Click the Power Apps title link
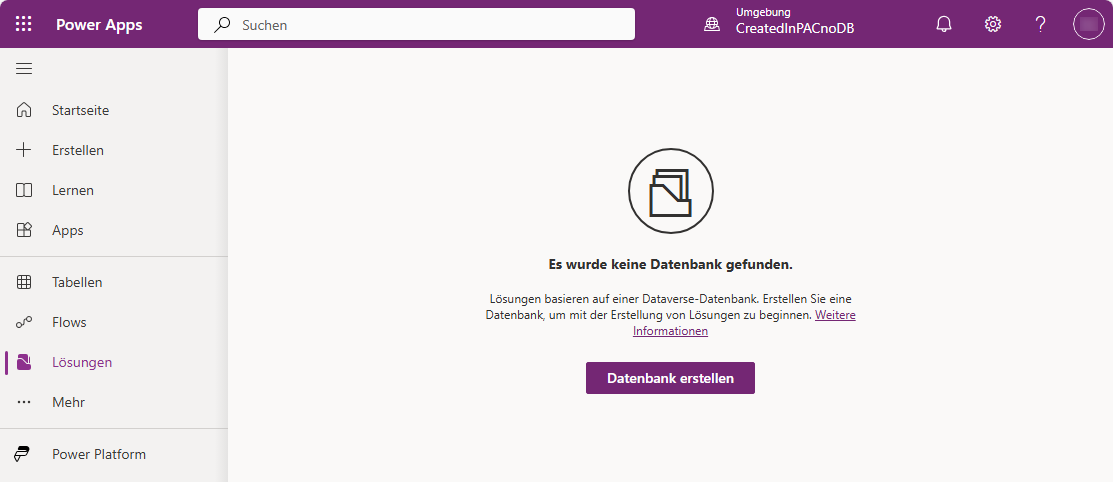Viewport: 1113px width, 482px height. [99, 25]
